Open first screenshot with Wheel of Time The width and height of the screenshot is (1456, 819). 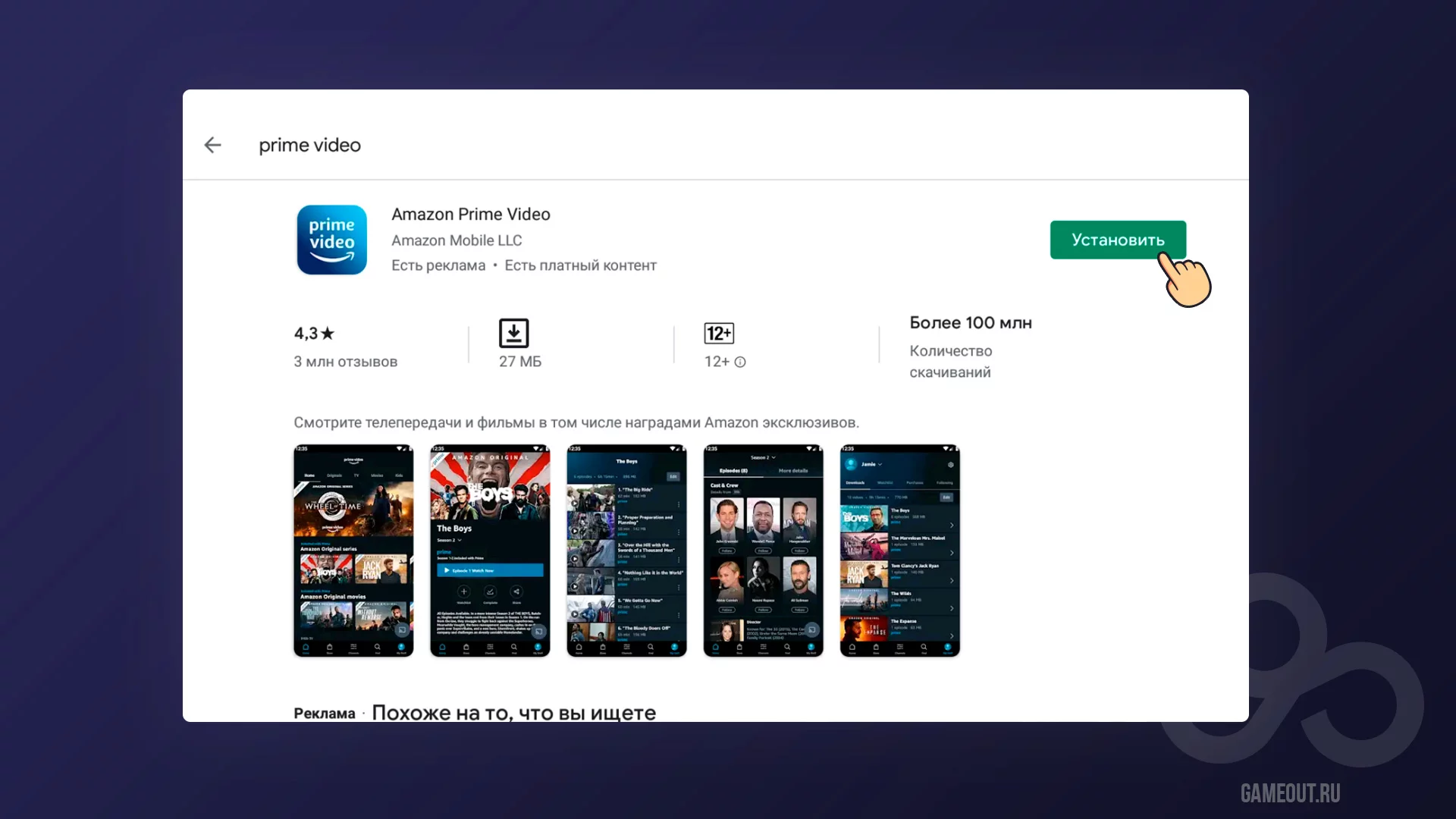point(353,551)
